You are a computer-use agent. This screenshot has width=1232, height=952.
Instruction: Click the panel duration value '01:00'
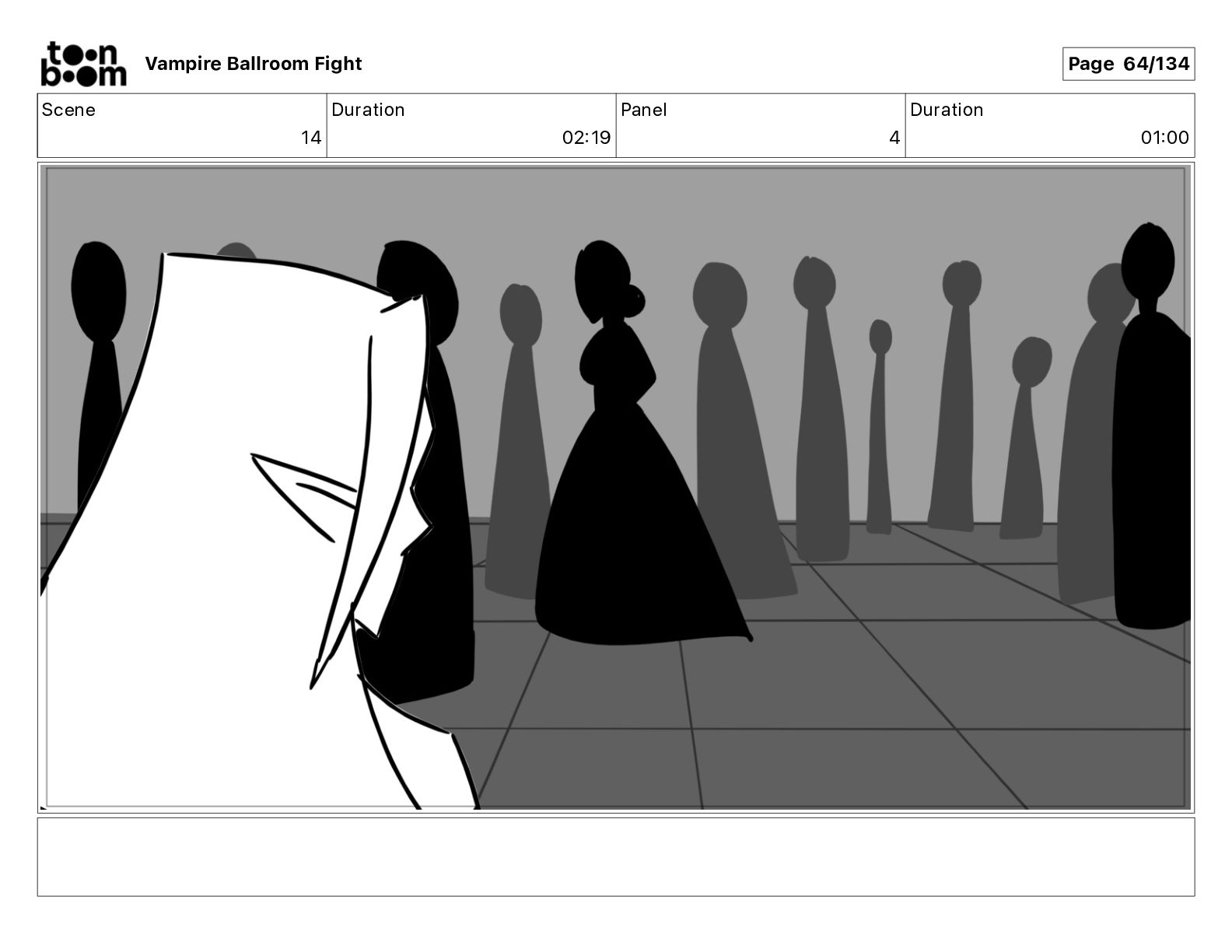[x=1164, y=138]
